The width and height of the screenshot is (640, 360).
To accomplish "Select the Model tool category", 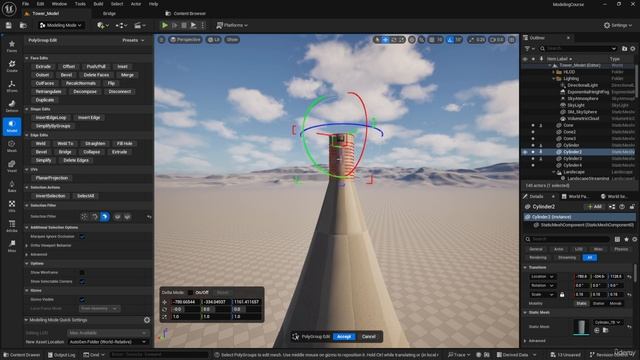I will point(12,126).
